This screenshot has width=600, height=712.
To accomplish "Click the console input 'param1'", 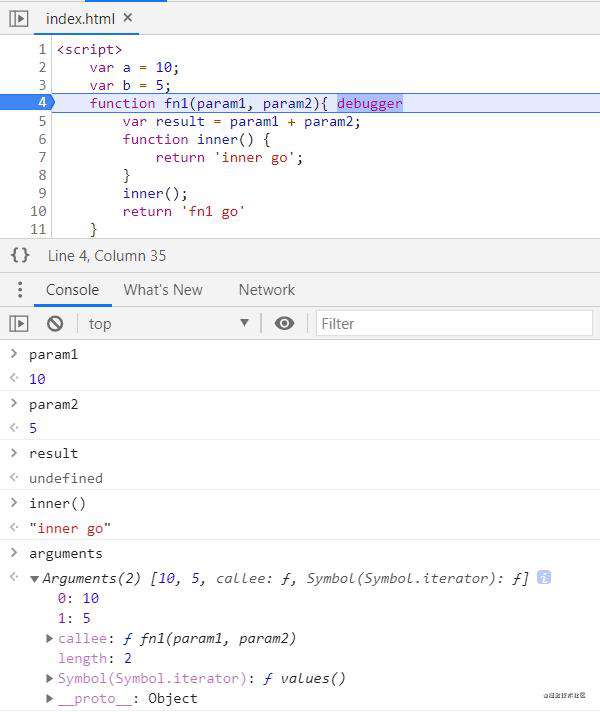I will [54, 355].
